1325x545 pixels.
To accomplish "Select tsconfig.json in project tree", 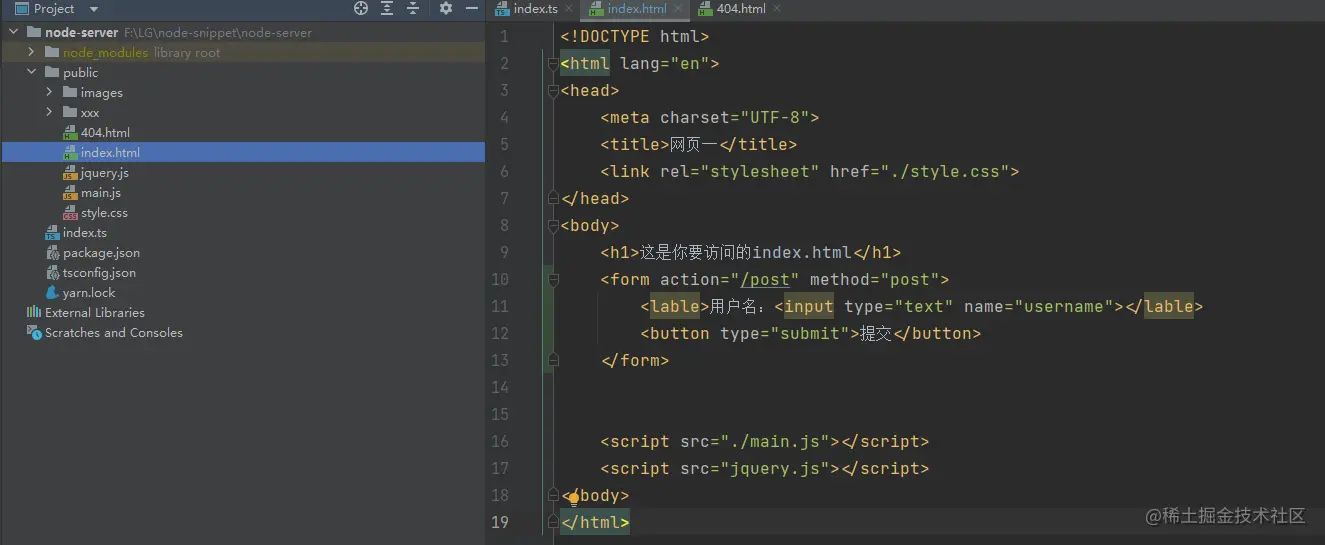I will (x=99, y=272).
